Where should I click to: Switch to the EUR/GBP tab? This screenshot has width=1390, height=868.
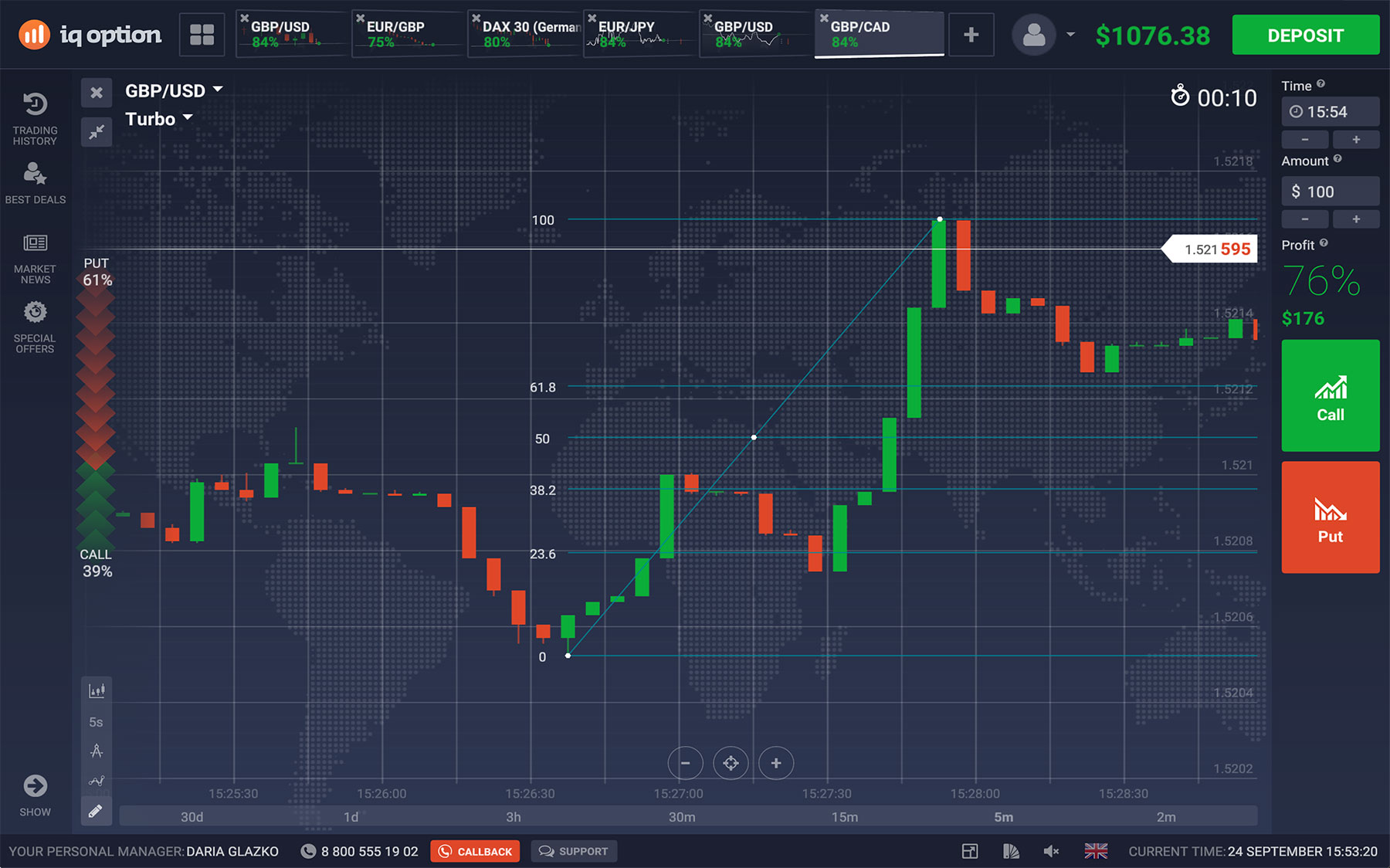click(x=407, y=34)
